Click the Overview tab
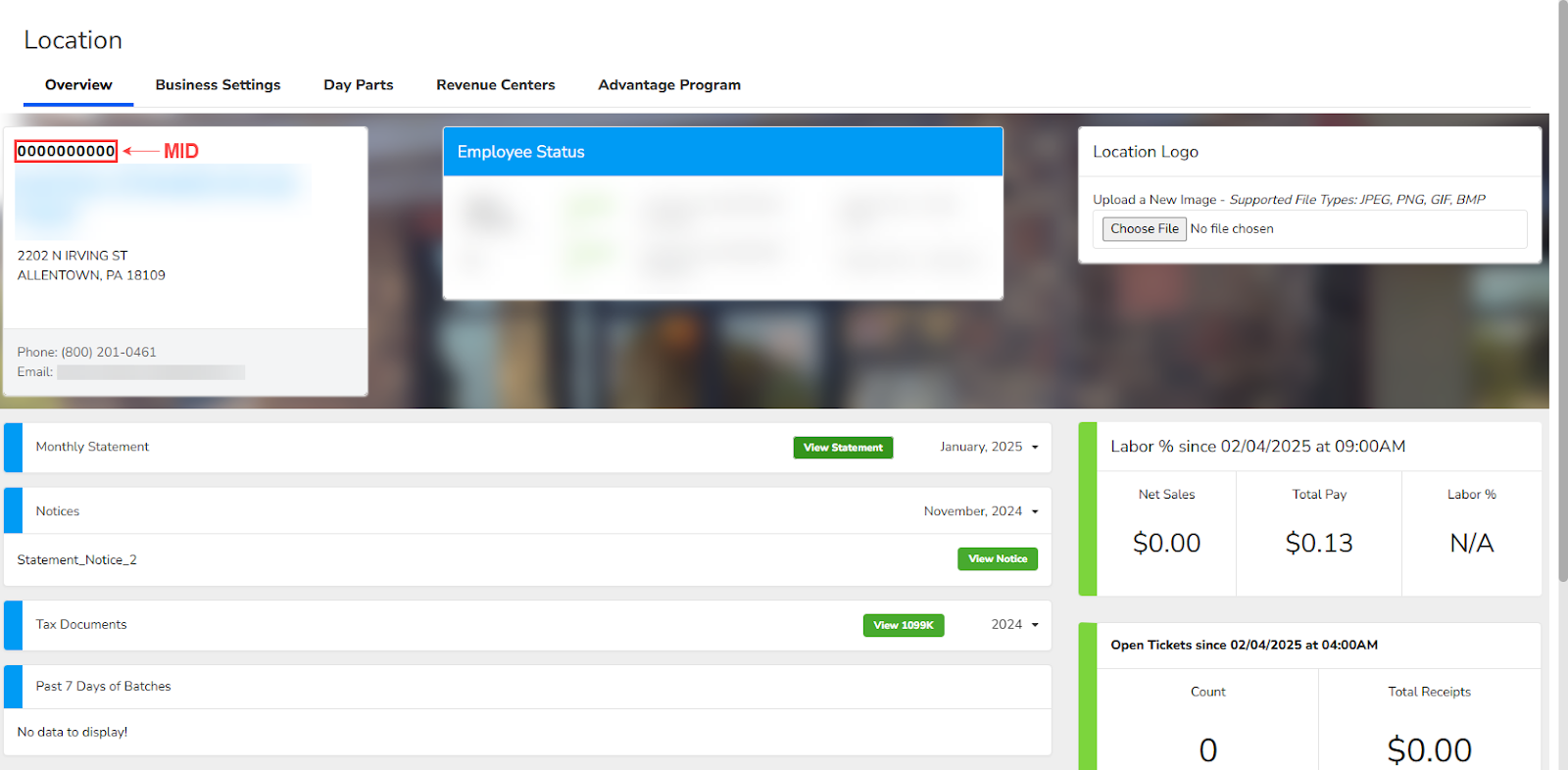Image resolution: width=1568 pixels, height=770 pixels. [78, 85]
